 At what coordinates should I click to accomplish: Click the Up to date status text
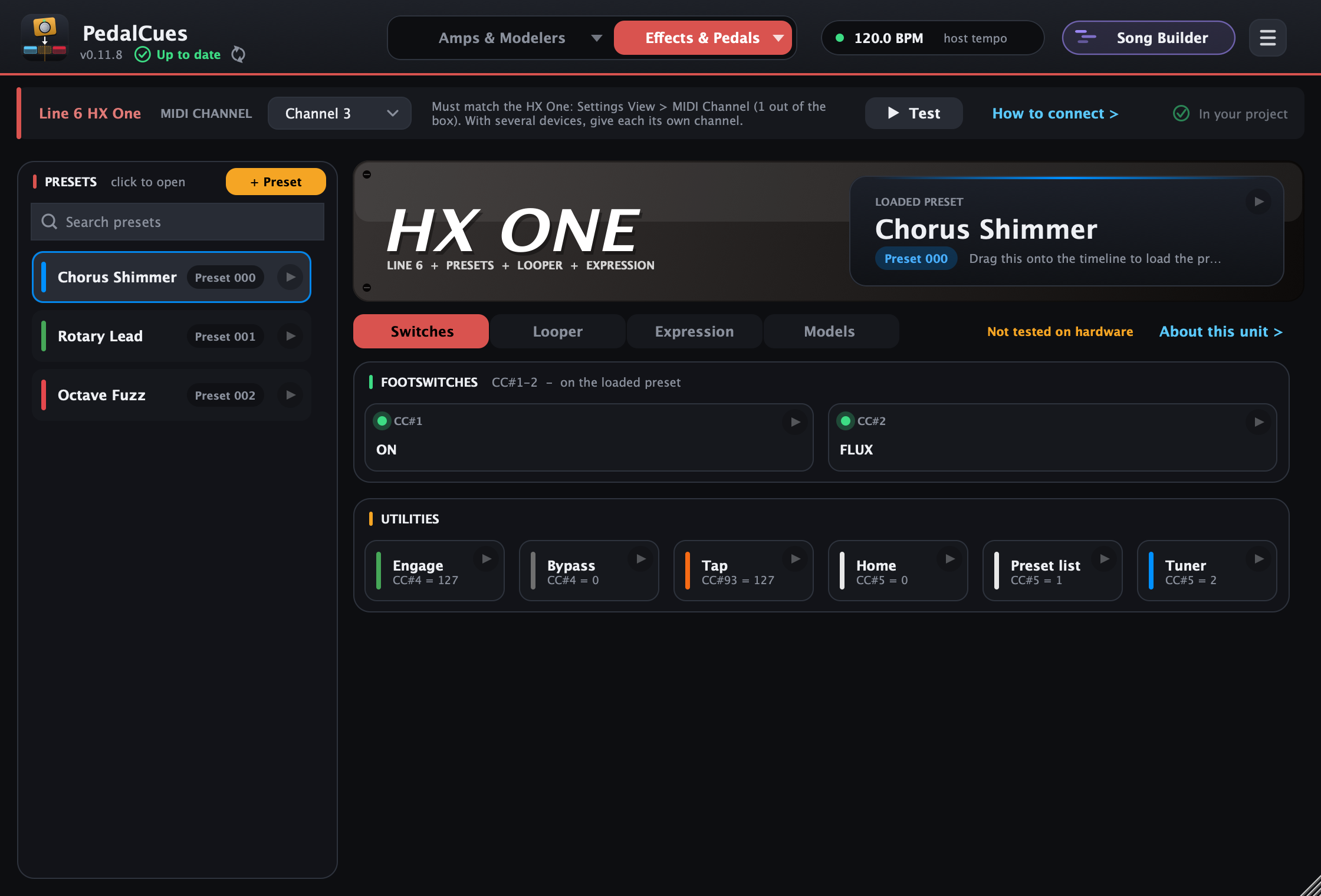tap(188, 54)
